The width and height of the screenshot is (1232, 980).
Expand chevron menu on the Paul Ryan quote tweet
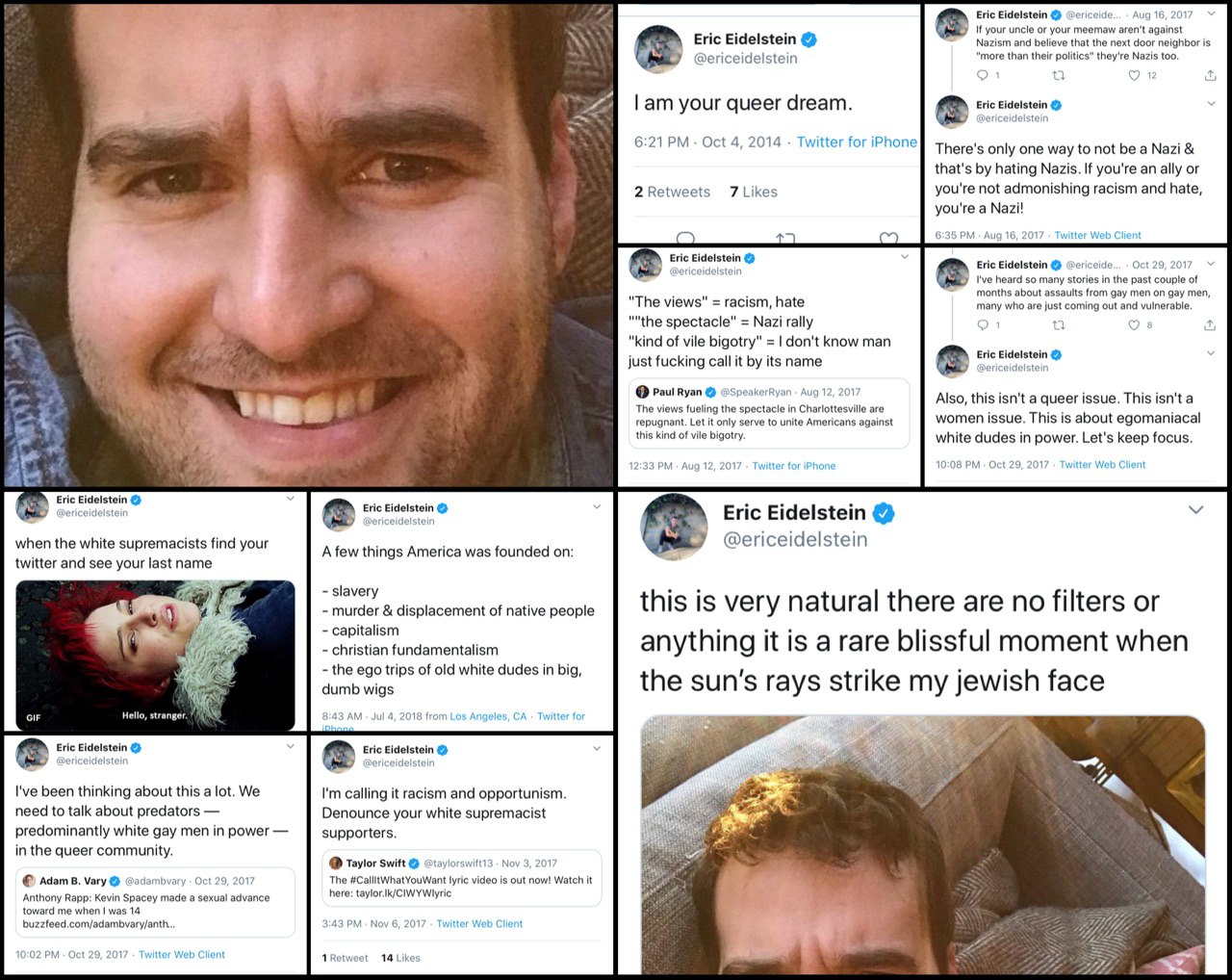pyautogui.click(x=905, y=257)
